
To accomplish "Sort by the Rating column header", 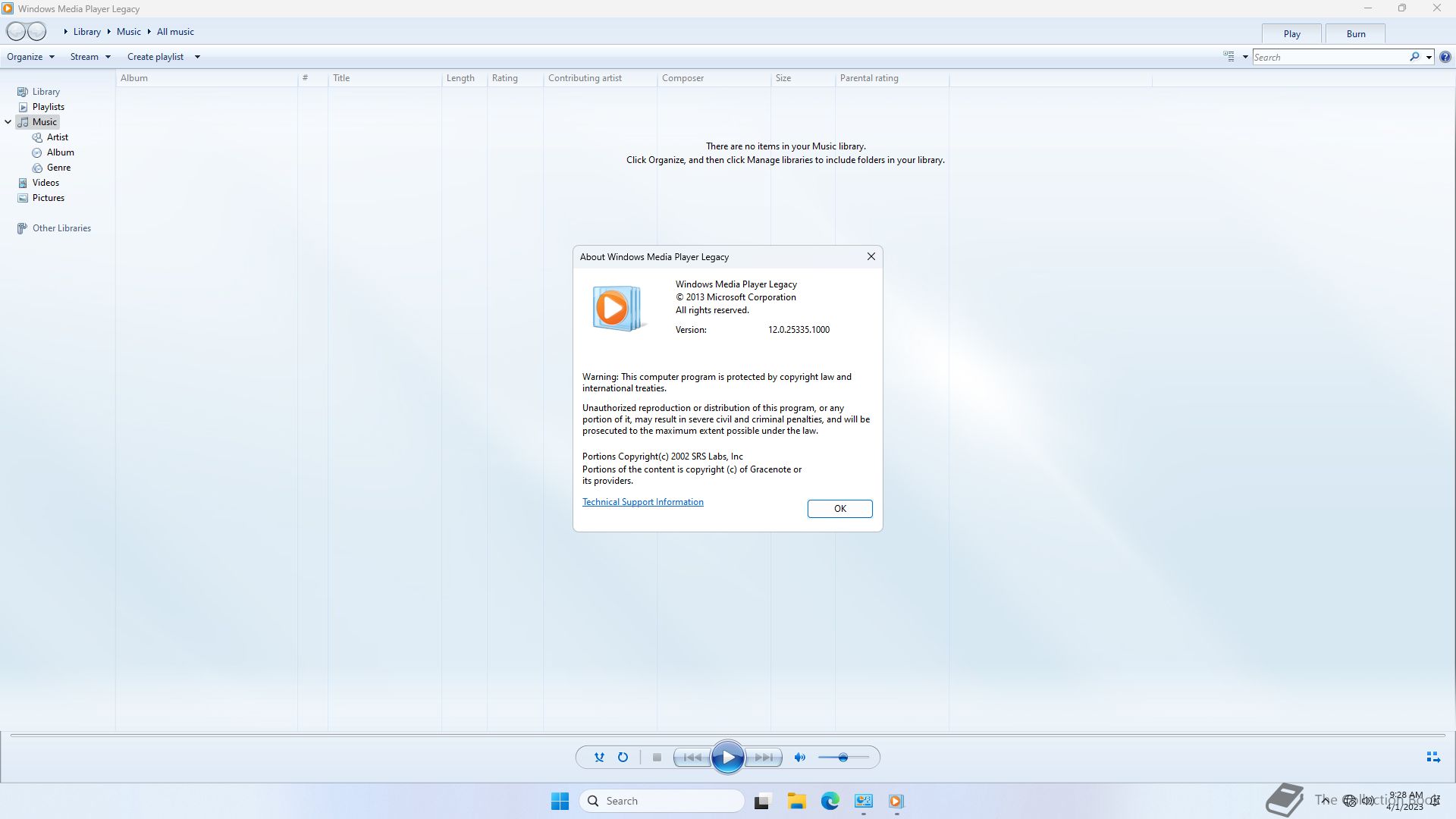I will 515,78.
